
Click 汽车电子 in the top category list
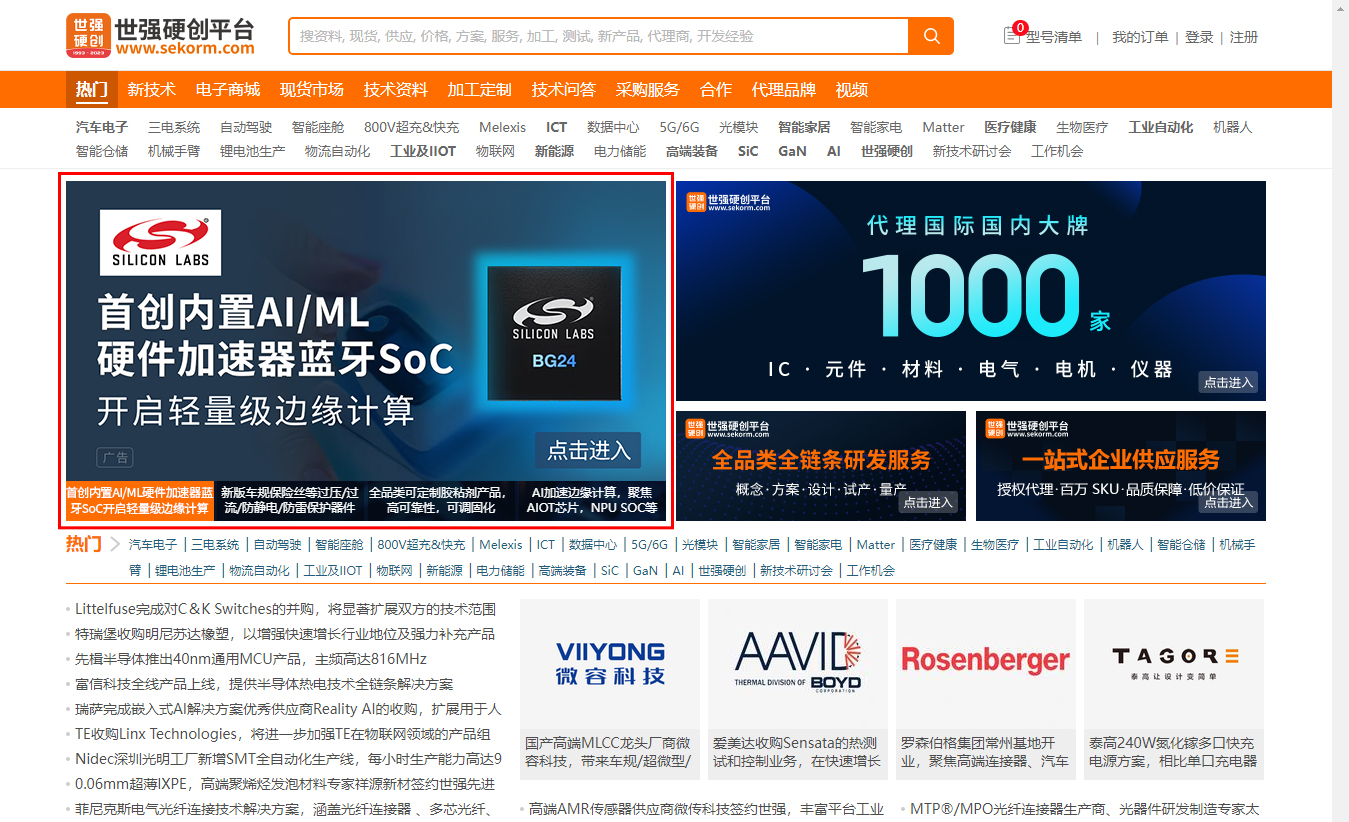[102, 127]
